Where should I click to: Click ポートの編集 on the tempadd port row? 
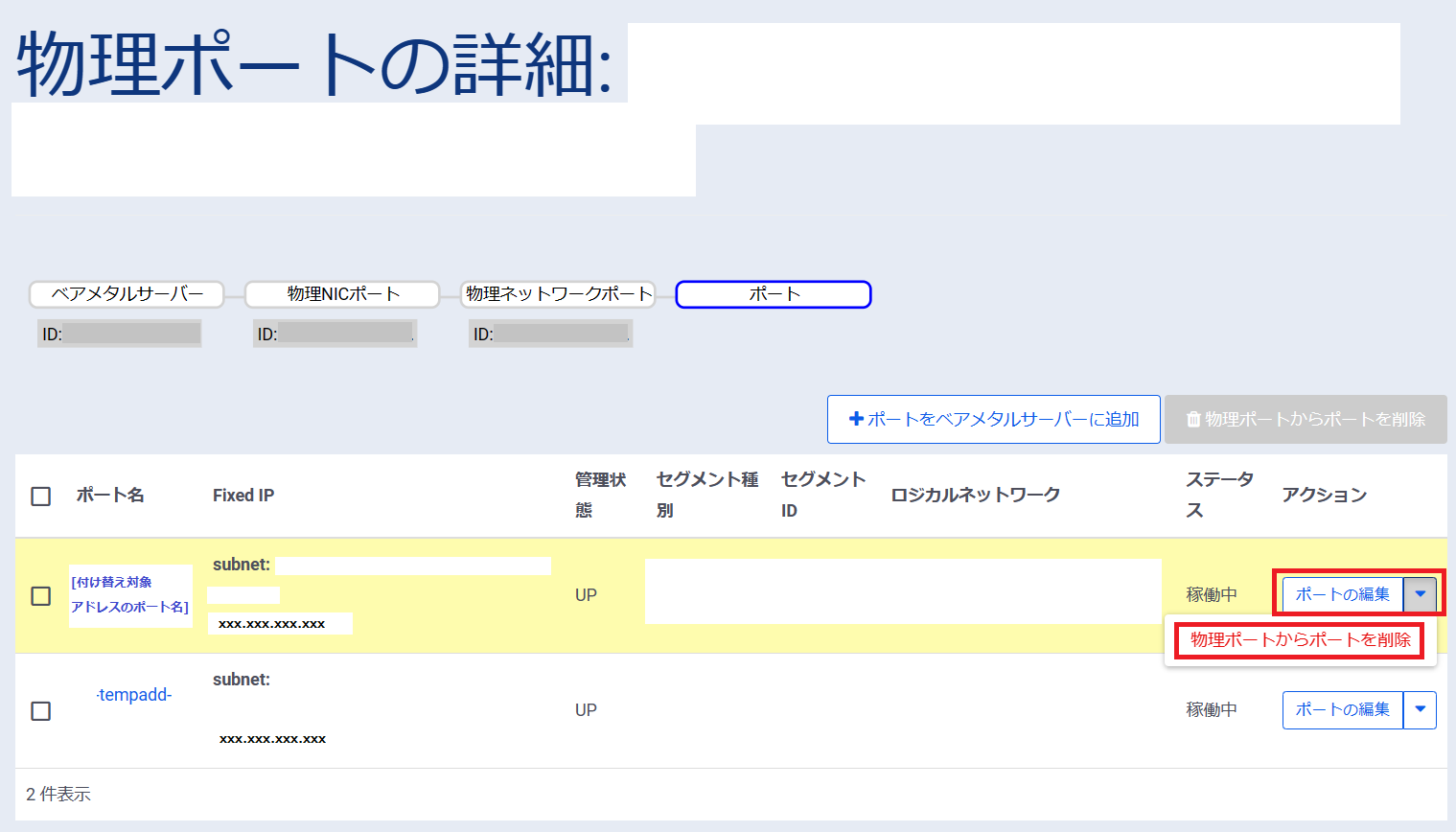[1342, 709]
